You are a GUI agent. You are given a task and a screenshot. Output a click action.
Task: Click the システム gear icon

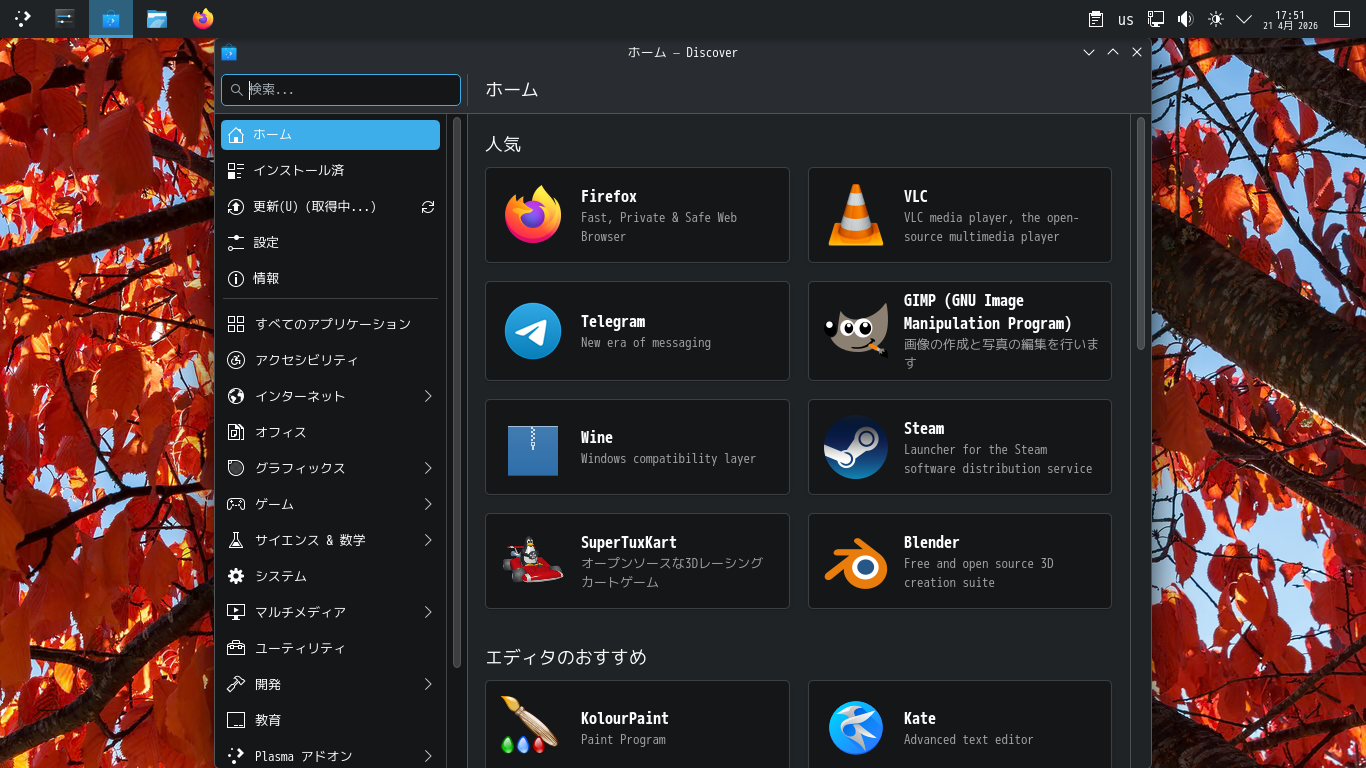point(236,576)
